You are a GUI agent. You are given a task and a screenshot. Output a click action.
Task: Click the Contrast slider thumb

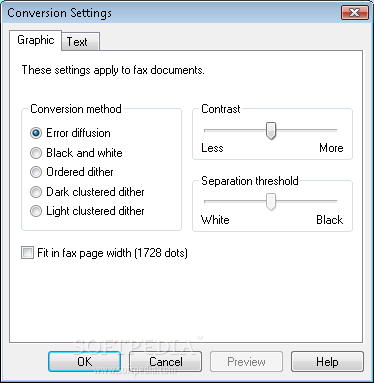(271, 130)
